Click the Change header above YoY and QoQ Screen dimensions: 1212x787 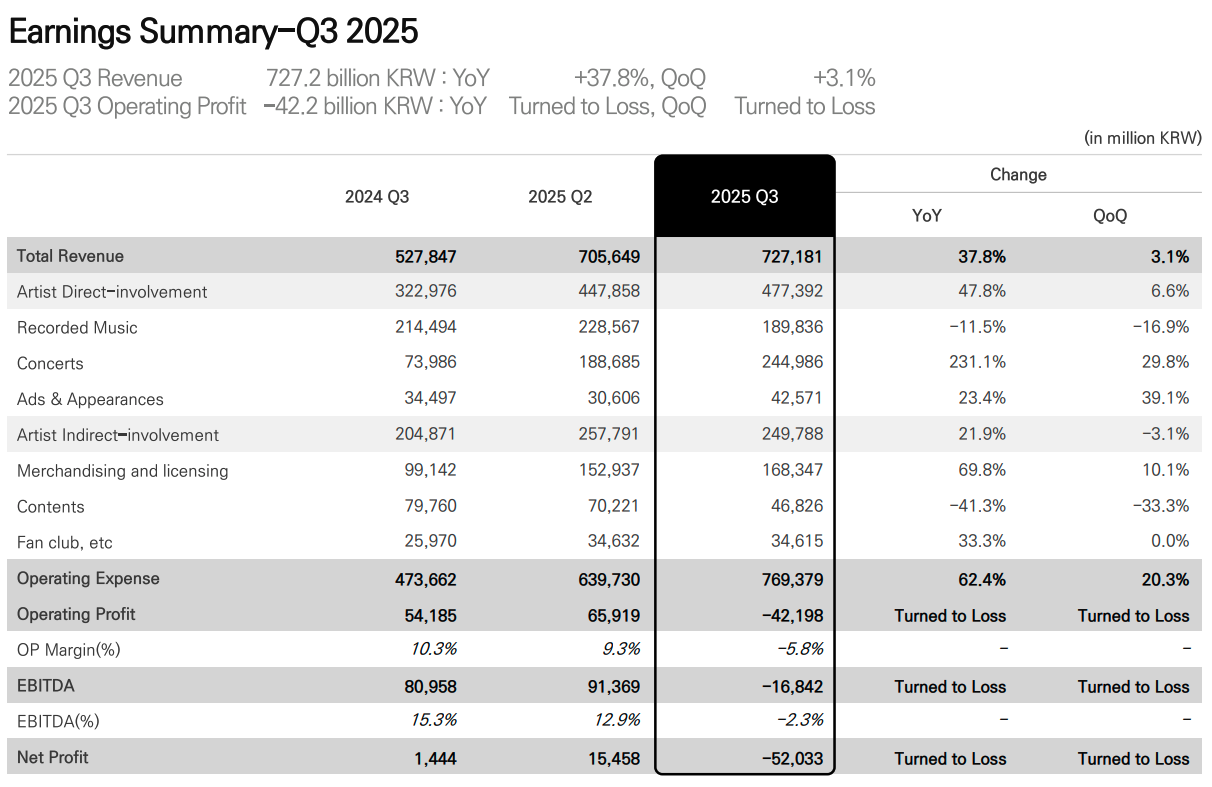coord(1018,175)
